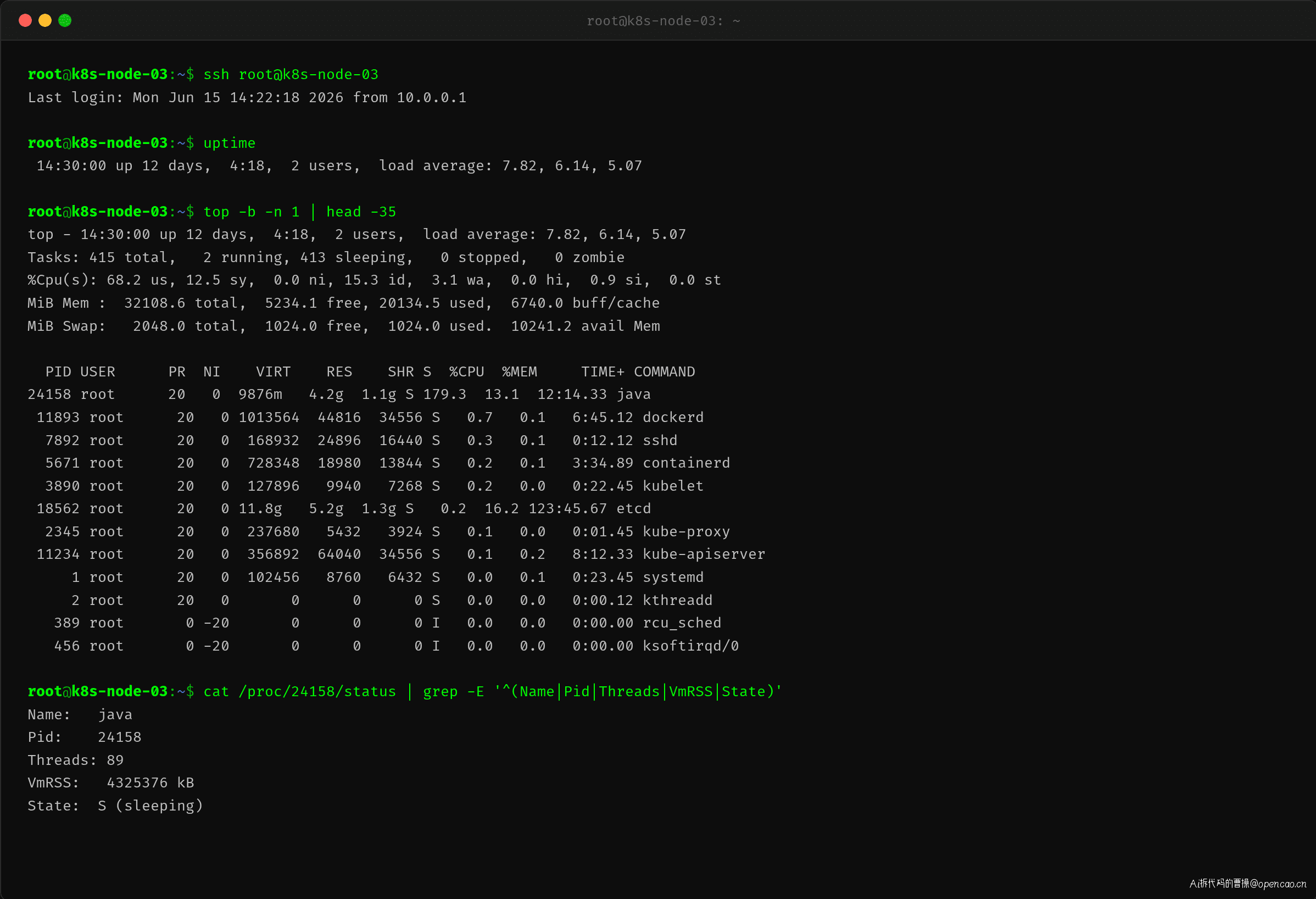This screenshot has height=899, width=1316.
Task: Click the sshd process name
Action: click(x=660, y=440)
